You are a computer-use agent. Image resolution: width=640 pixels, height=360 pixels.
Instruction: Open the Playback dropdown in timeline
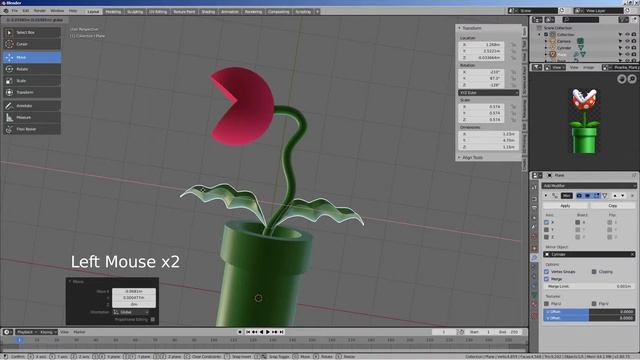click(x=27, y=332)
